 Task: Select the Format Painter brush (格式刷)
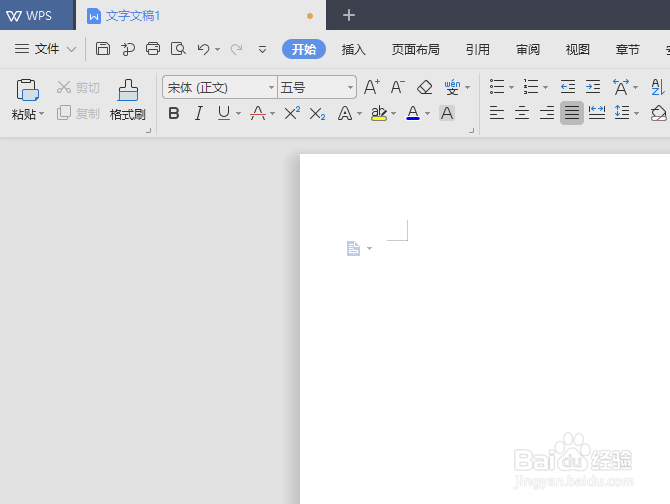coord(128,100)
